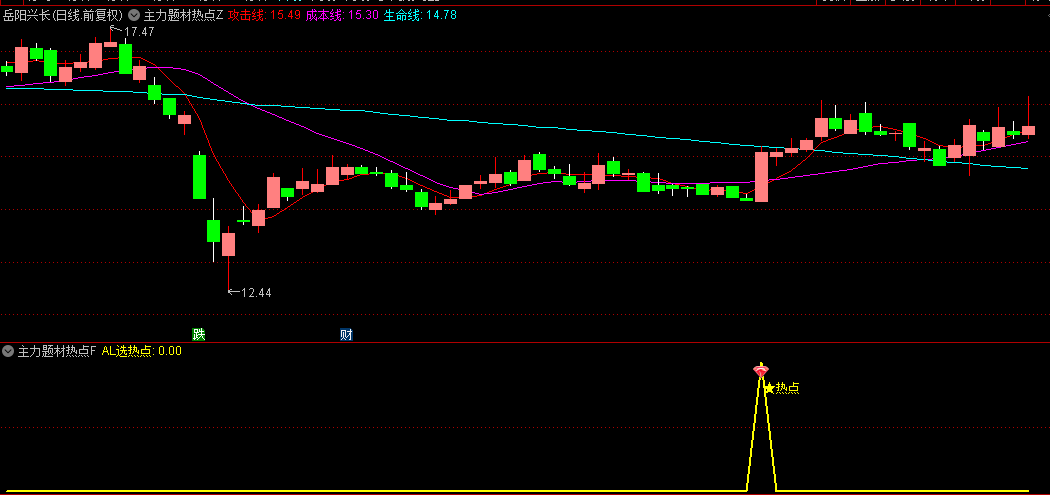This screenshot has width=1050, height=495.
Task: Click the green 跌 marker icon
Action: point(198,334)
